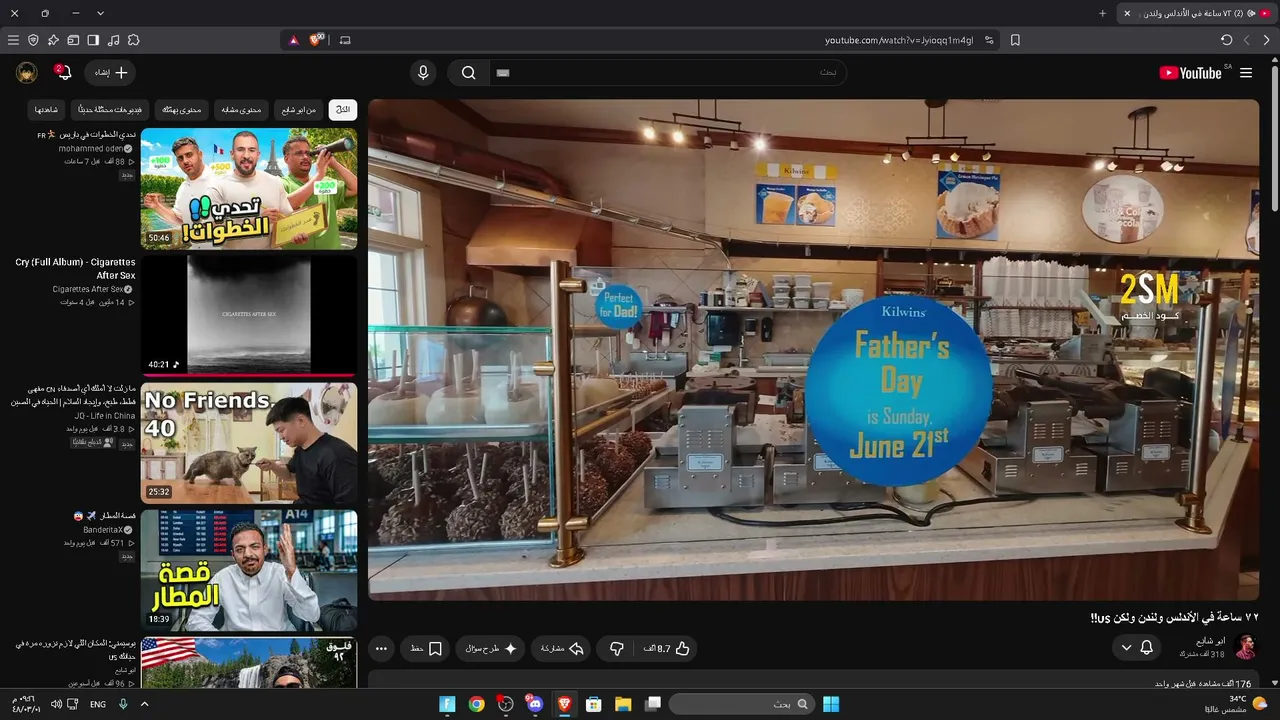Click the JQ - Life in China channel

click(x=104, y=416)
